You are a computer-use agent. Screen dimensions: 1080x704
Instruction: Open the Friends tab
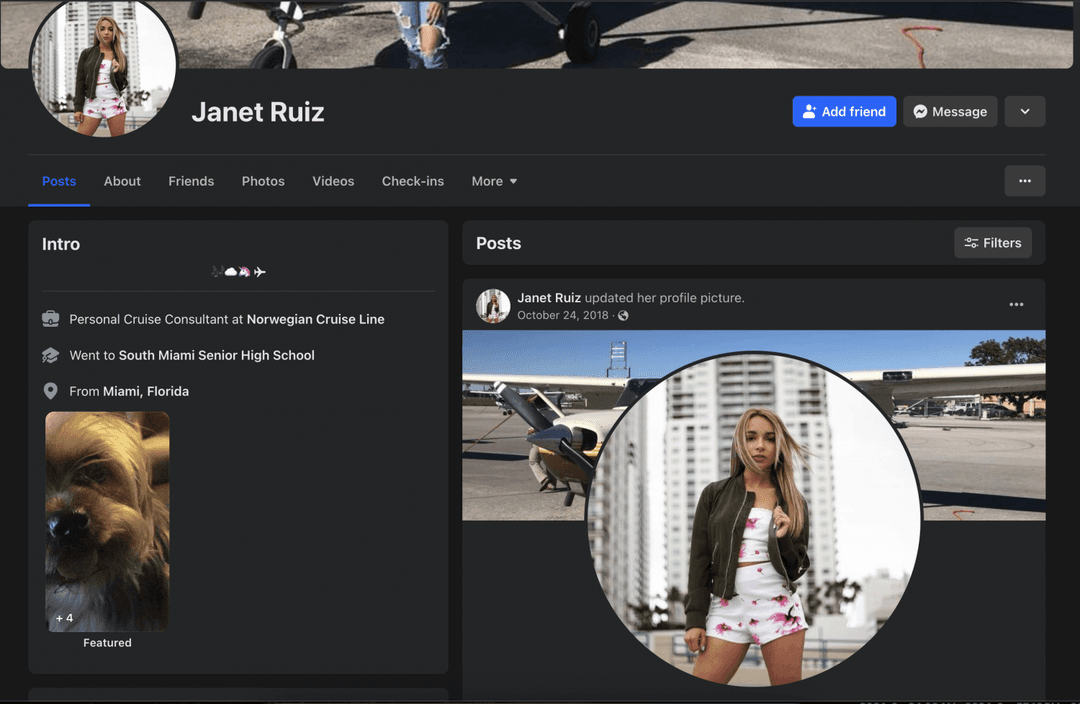[191, 181]
